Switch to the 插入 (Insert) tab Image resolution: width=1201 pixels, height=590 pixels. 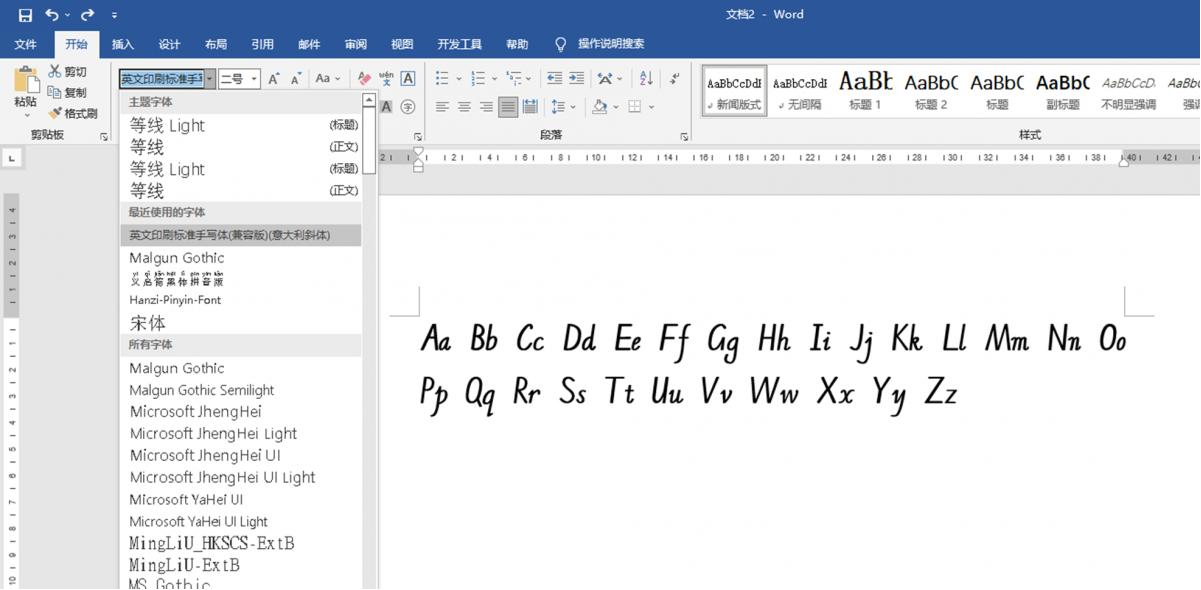(122, 44)
